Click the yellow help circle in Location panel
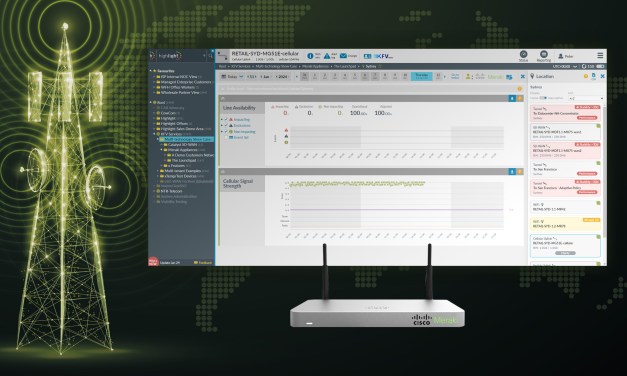 586,76
